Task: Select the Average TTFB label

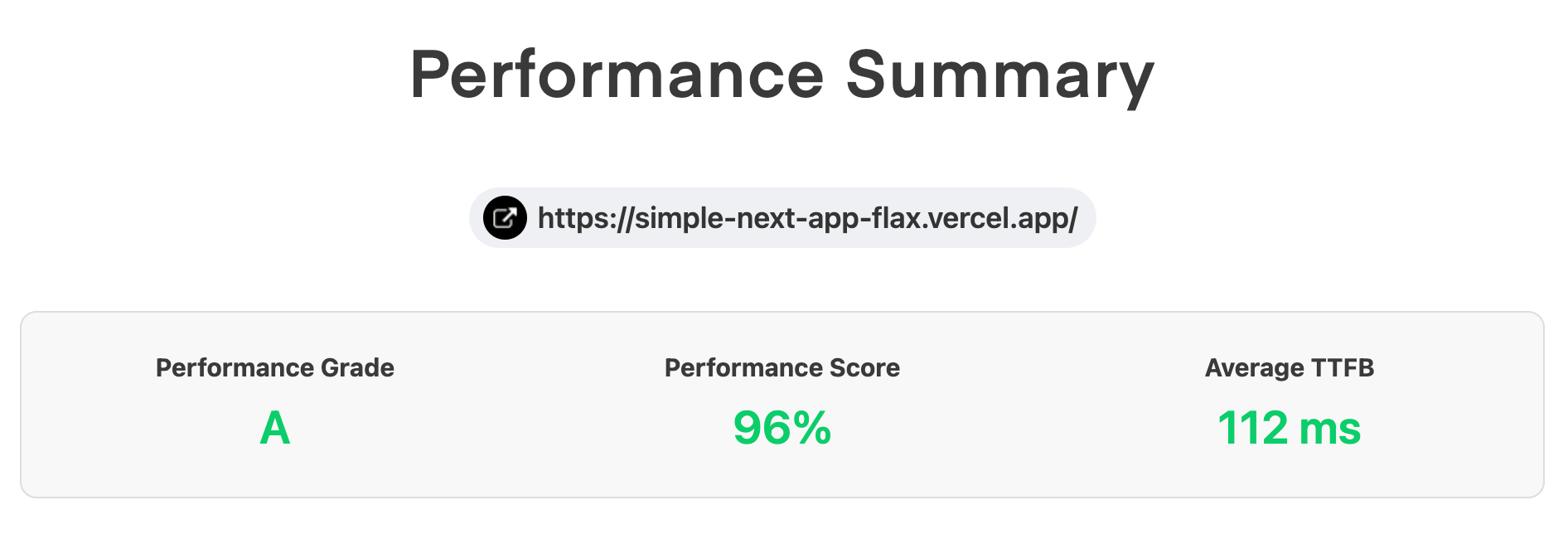Action: (1289, 367)
